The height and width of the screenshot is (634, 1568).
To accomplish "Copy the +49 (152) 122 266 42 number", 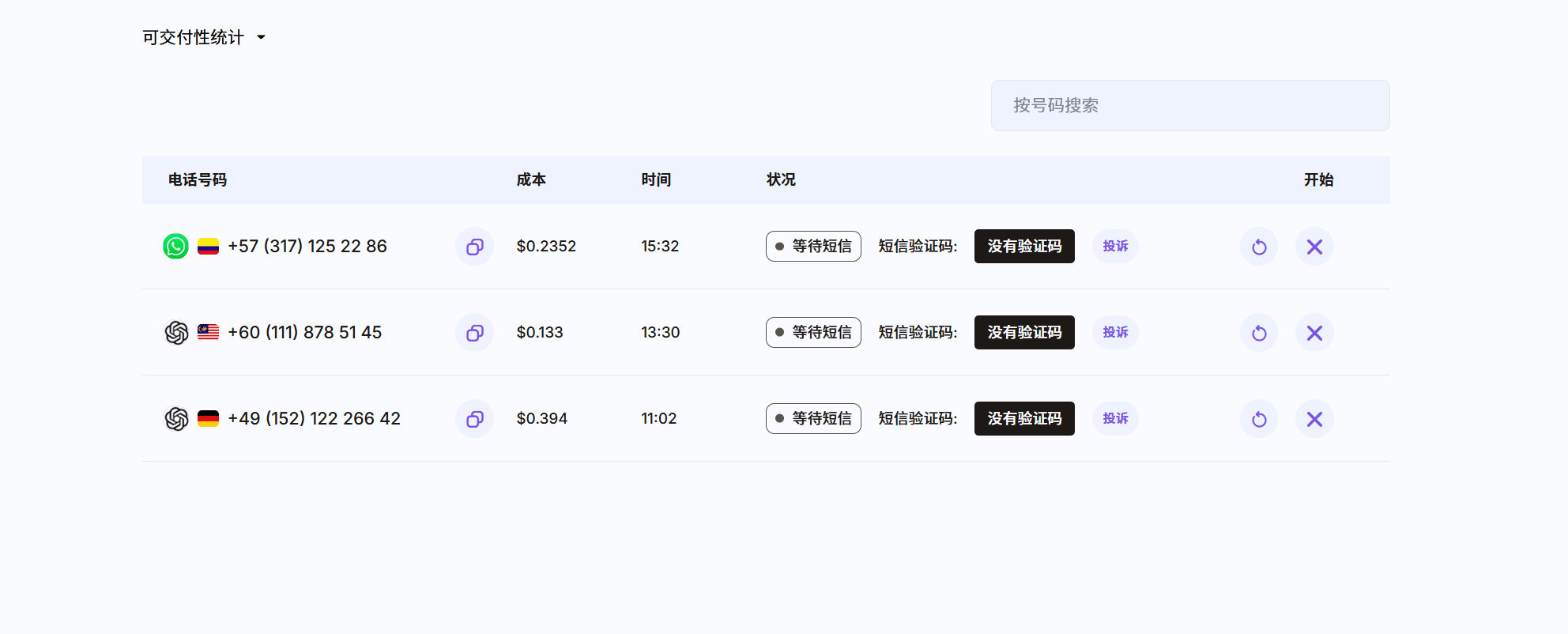I will 474,419.
